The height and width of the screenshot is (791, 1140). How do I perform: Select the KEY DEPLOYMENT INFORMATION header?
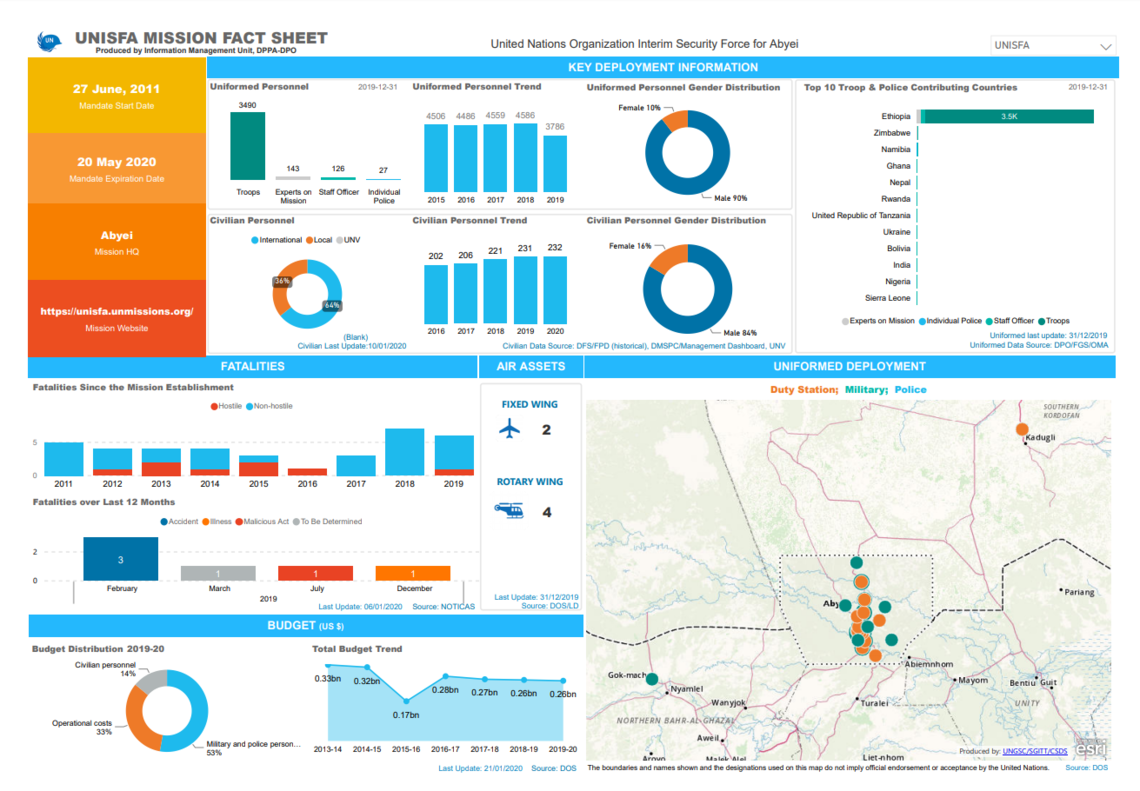click(662, 68)
